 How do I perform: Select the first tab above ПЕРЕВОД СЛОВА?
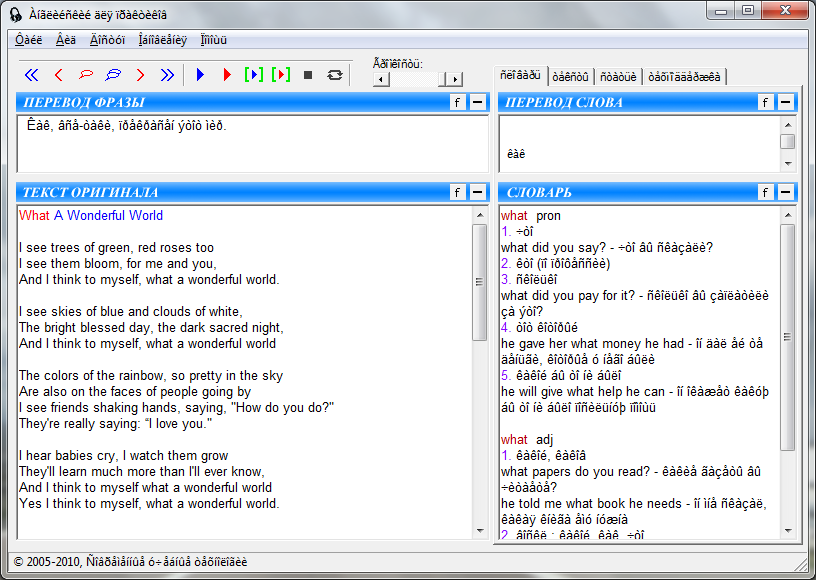(520, 75)
